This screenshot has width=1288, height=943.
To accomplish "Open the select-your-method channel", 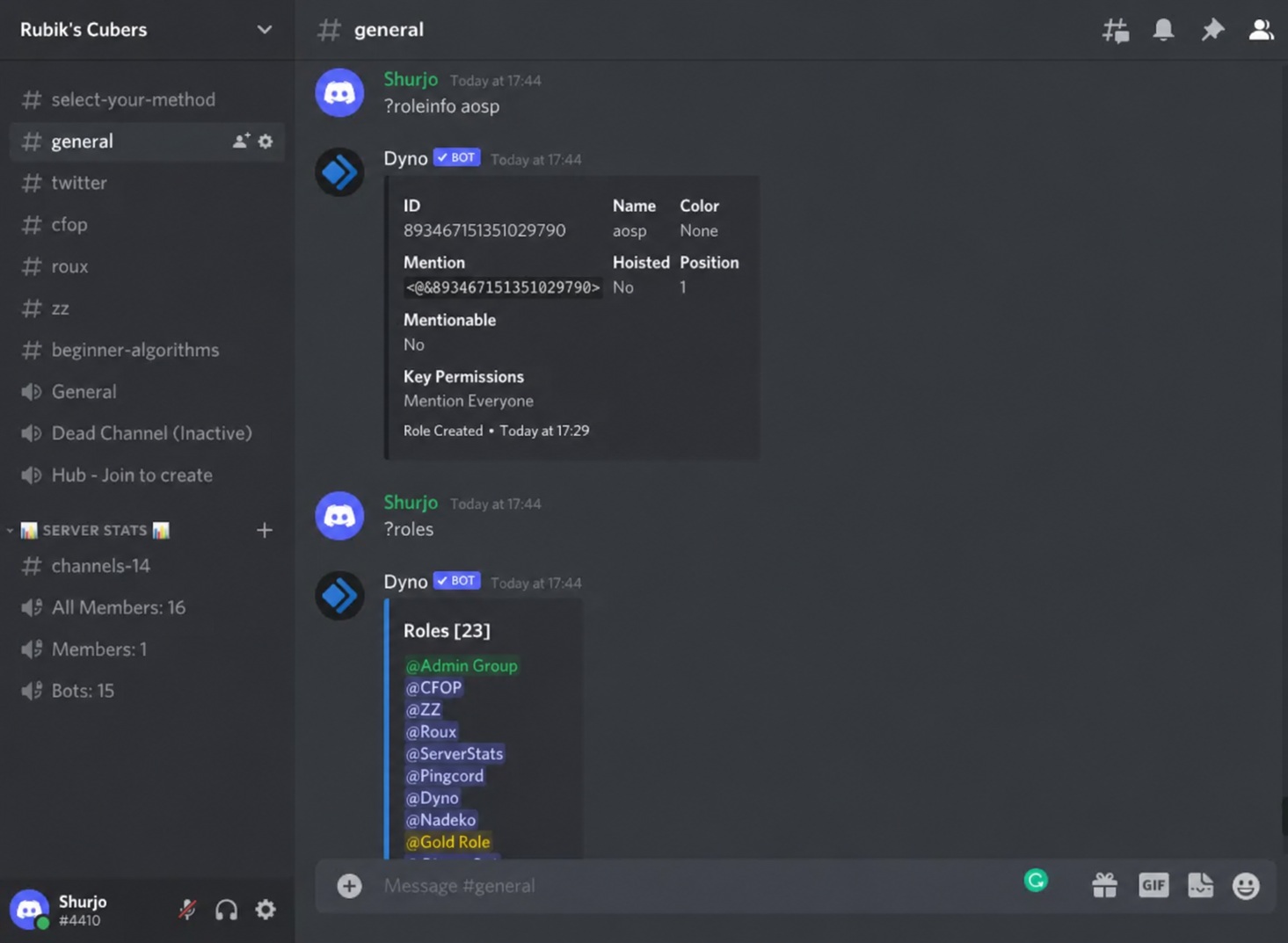I will (147, 99).
